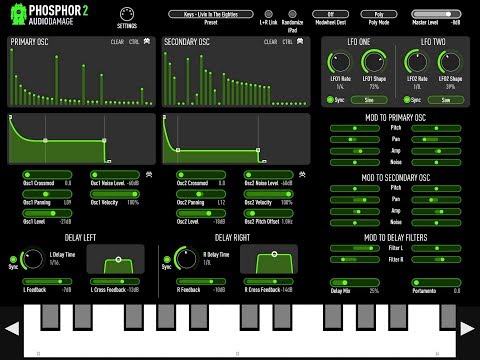
Task: Adjust LFO Two Filter R mod slider
Action: click(436, 259)
